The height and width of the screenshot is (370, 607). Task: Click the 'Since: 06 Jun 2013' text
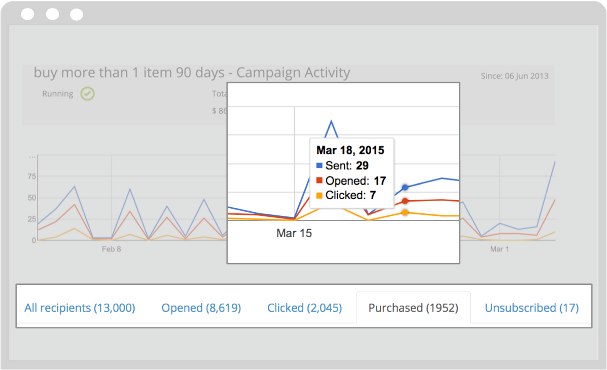(x=514, y=76)
